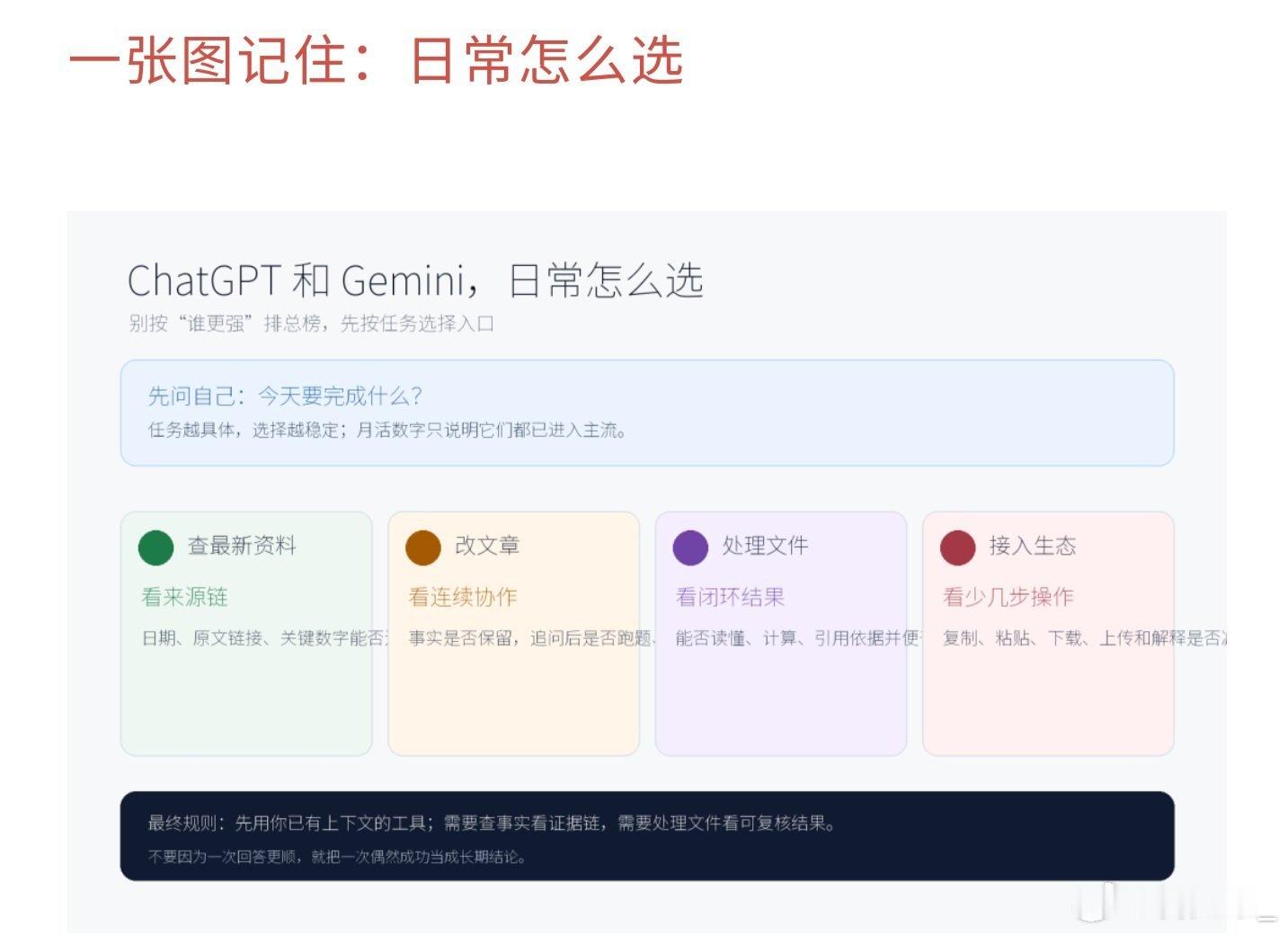The image size is (1288, 935).
Task: Select the card title 改文章
Action: tap(487, 546)
